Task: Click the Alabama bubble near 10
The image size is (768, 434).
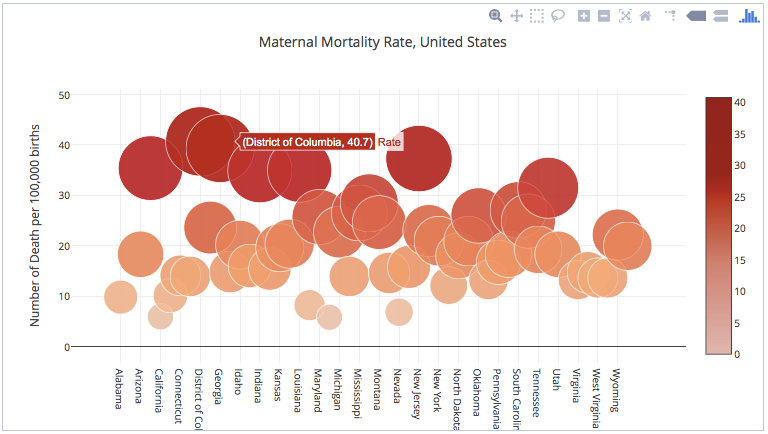Action: click(x=120, y=297)
